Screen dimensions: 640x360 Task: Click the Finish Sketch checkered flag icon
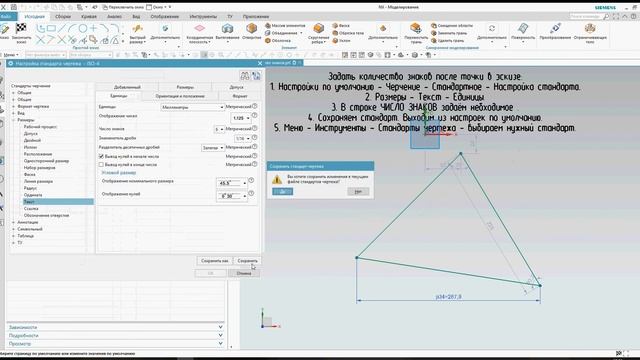[x=21, y=28]
